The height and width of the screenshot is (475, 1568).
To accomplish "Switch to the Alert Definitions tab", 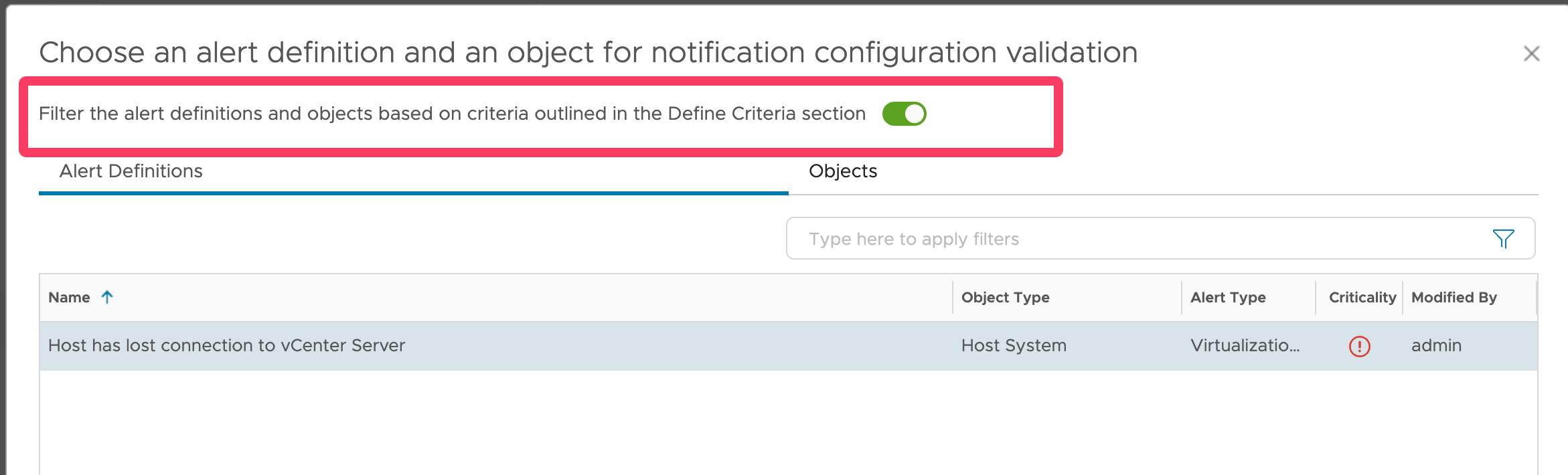I will click(131, 171).
